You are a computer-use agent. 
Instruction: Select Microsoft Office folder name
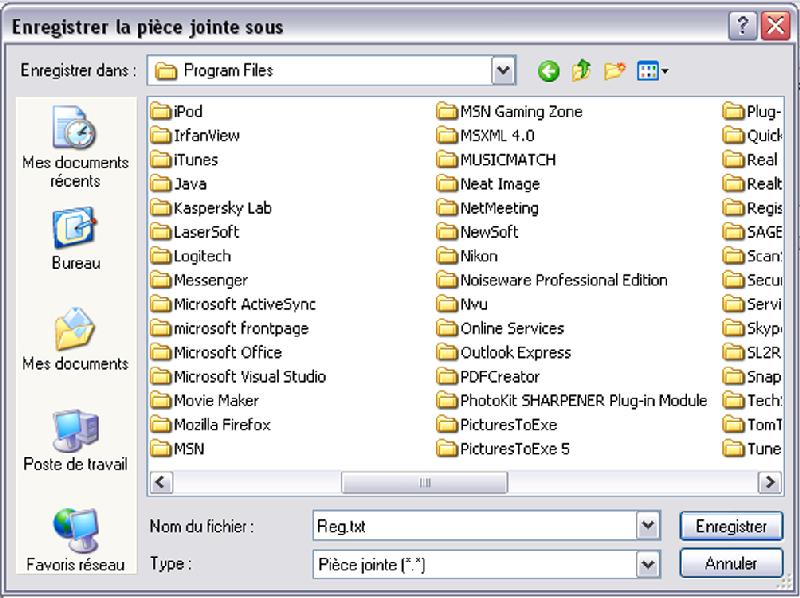(x=228, y=352)
